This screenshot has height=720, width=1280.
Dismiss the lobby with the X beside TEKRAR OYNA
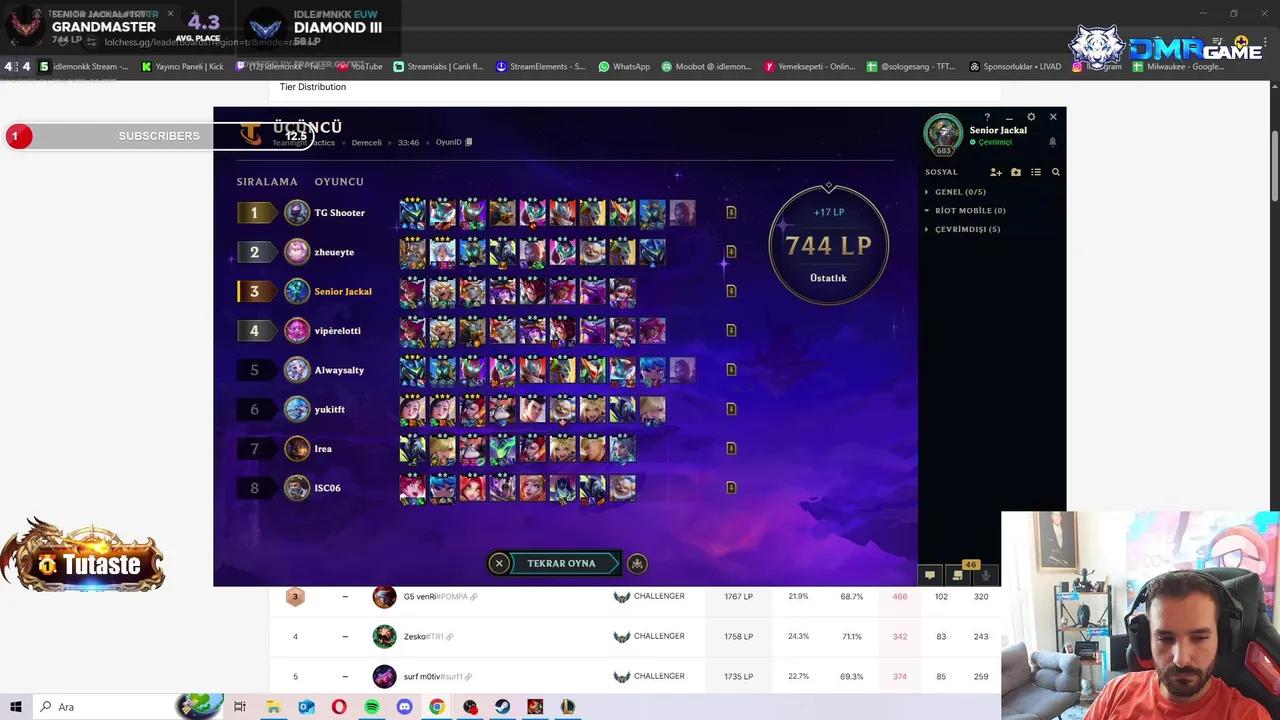[x=499, y=563]
